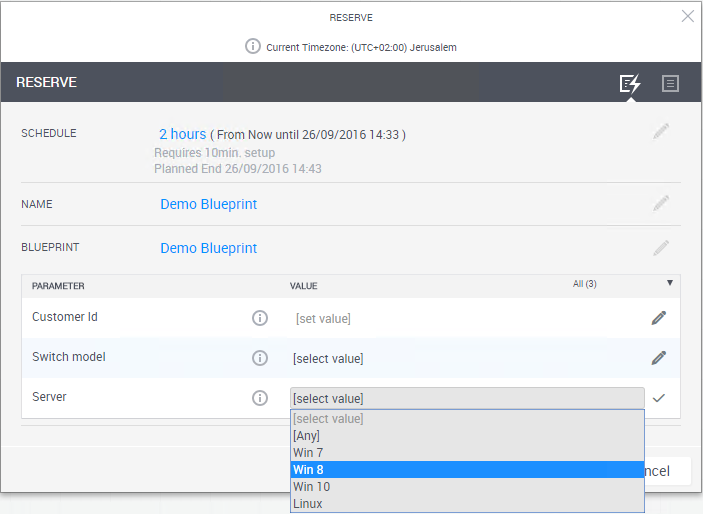View the current timezone info icon

[253, 47]
